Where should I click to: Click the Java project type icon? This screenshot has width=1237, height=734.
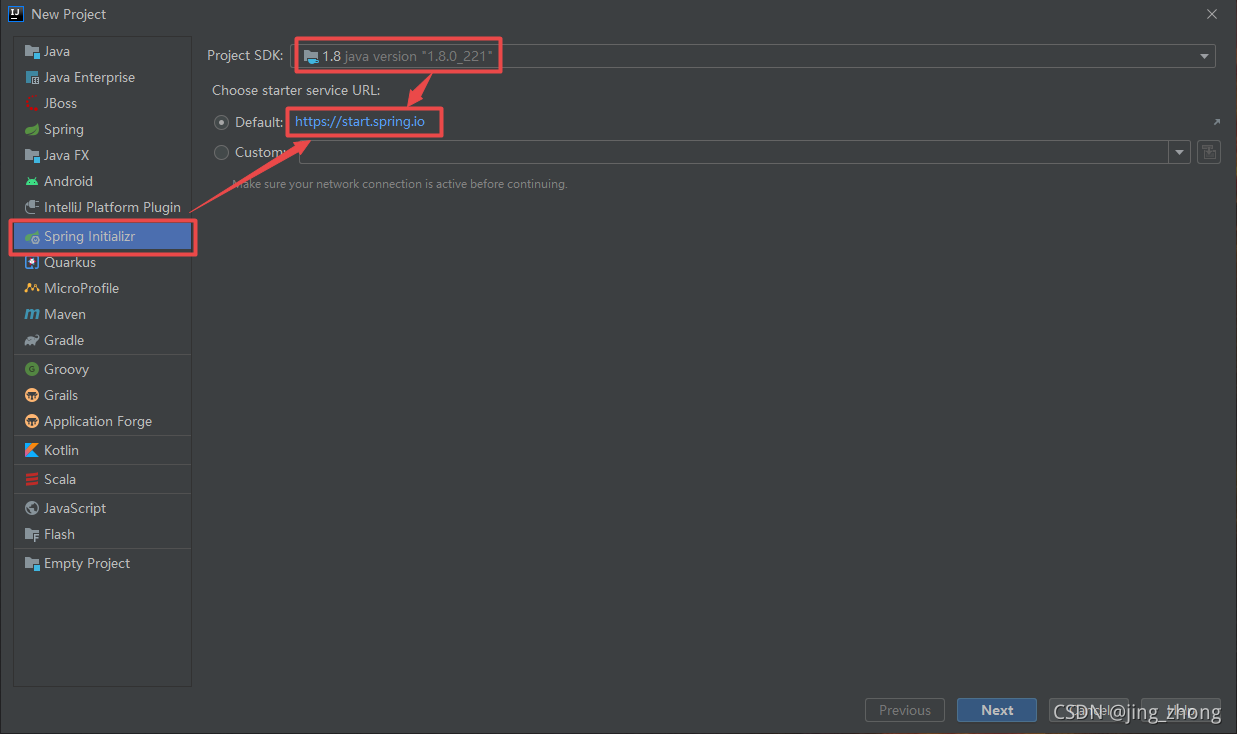click(x=32, y=51)
